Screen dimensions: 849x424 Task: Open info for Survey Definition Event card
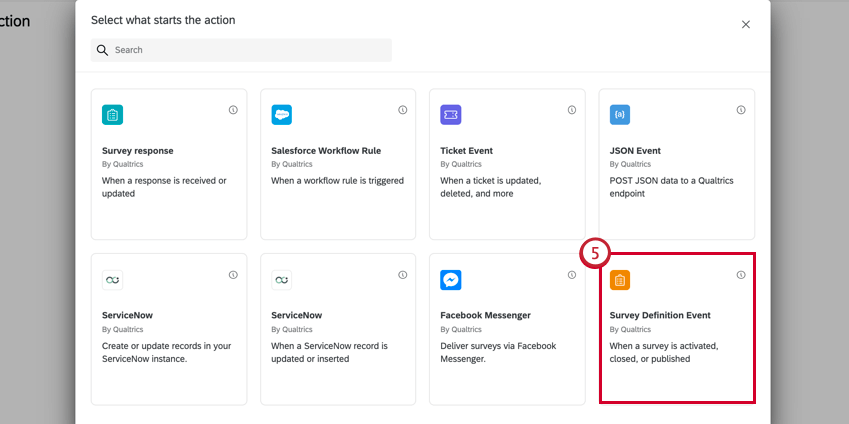click(x=741, y=275)
